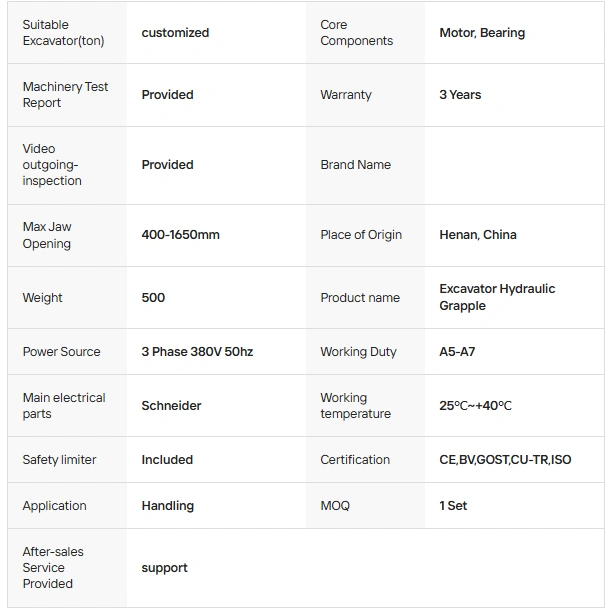Select the 'Schneider' electrical parts value

pos(171,406)
